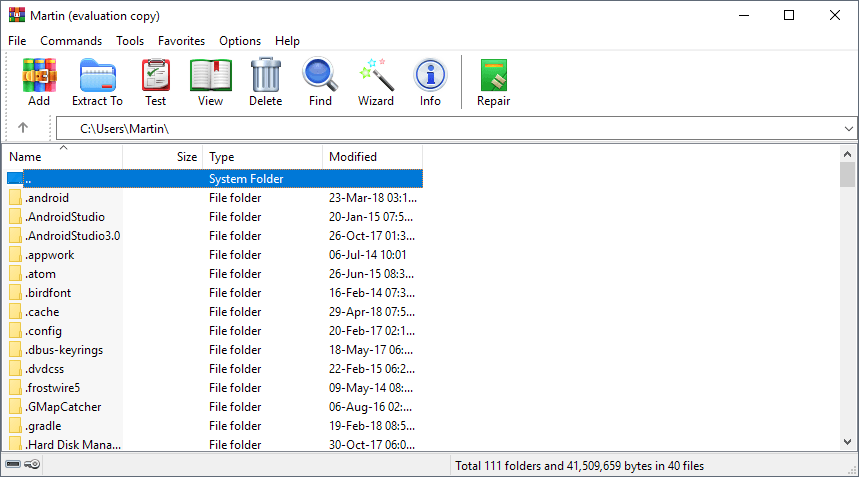The width and height of the screenshot is (859, 477).
Task: Select the .AndroidStudio folder icon
Action: pos(15,217)
